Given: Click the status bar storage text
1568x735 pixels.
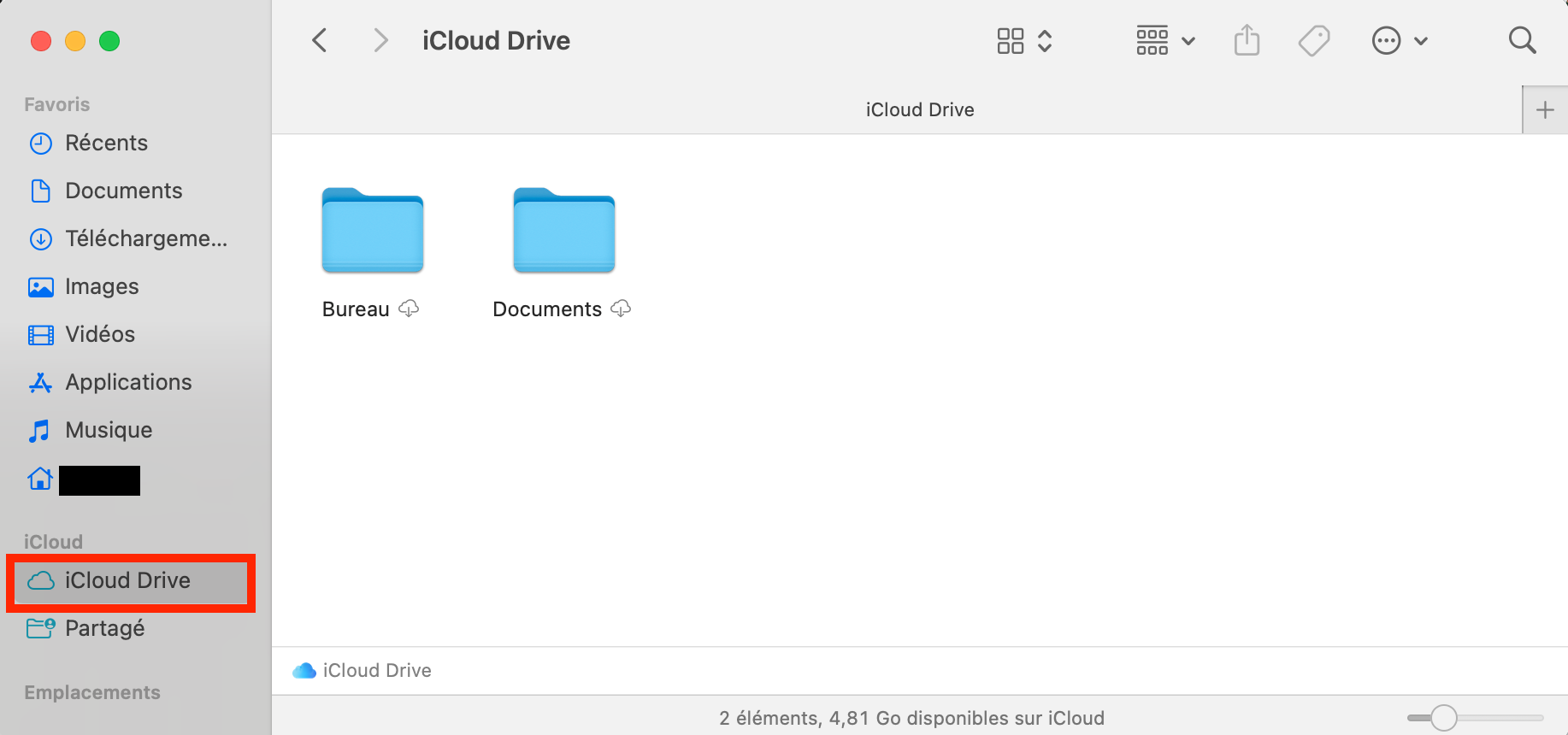Looking at the screenshot, I should 911,718.
